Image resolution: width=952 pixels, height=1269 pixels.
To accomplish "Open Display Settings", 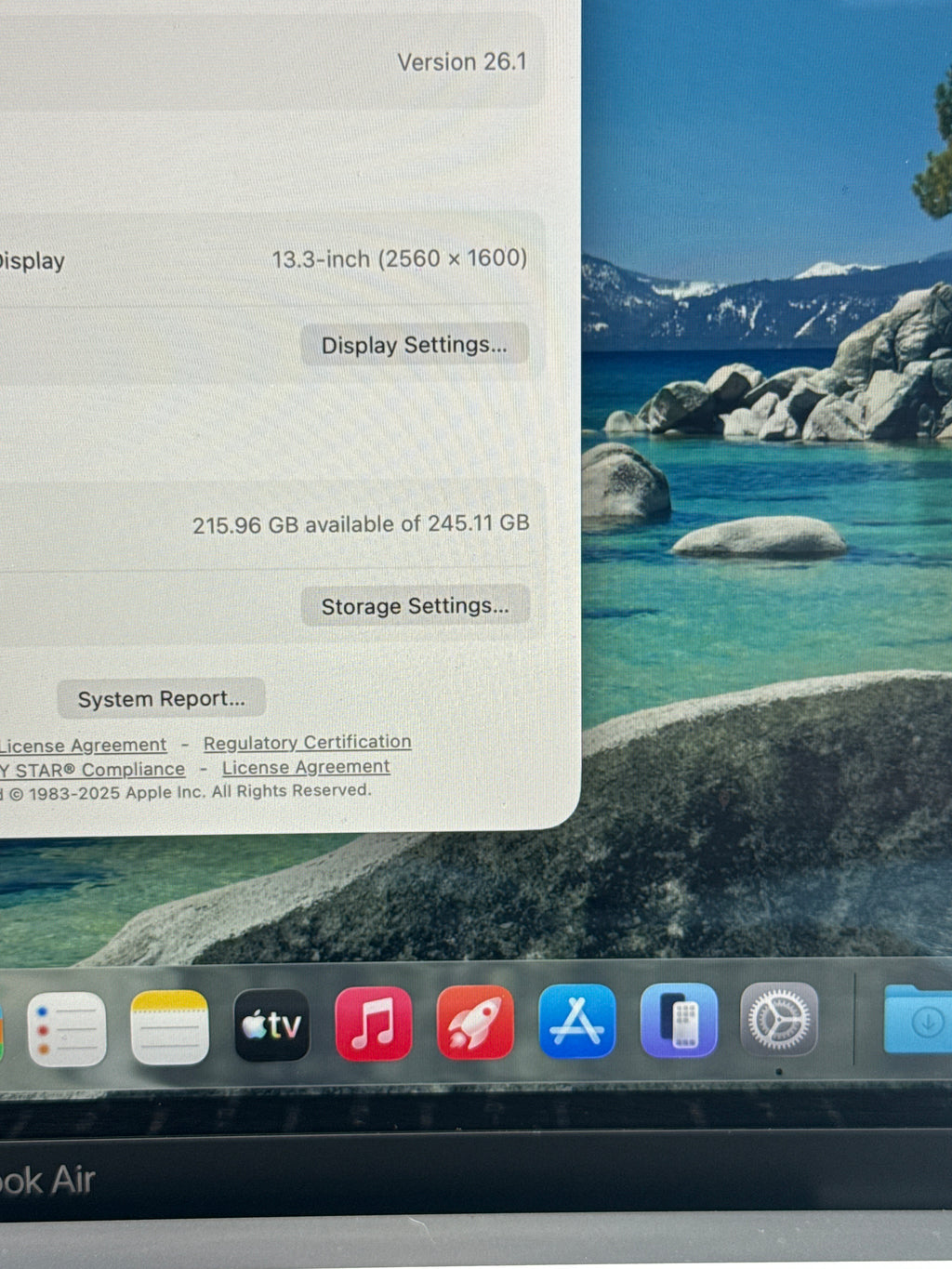I will [x=415, y=345].
